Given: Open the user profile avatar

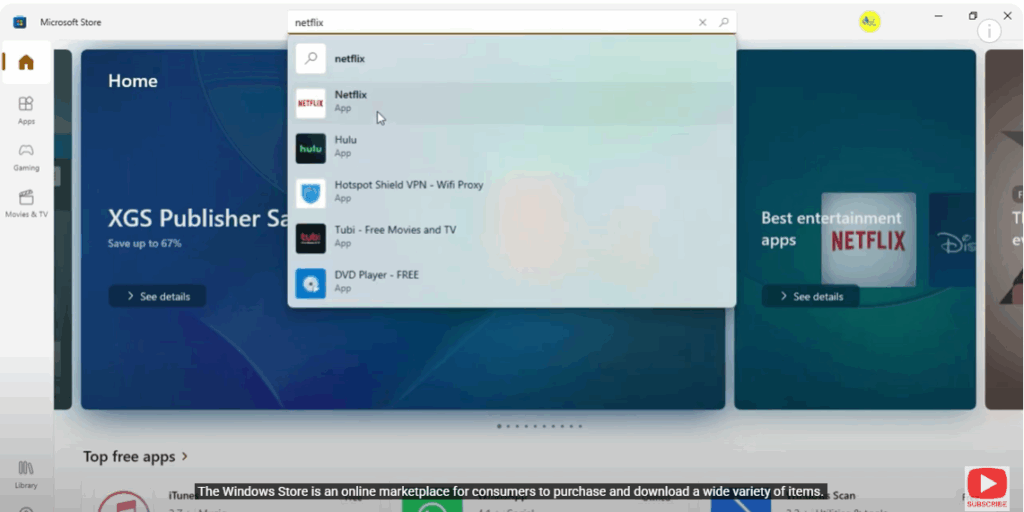Looking at the screenshot, I should (x=869, y=22).
